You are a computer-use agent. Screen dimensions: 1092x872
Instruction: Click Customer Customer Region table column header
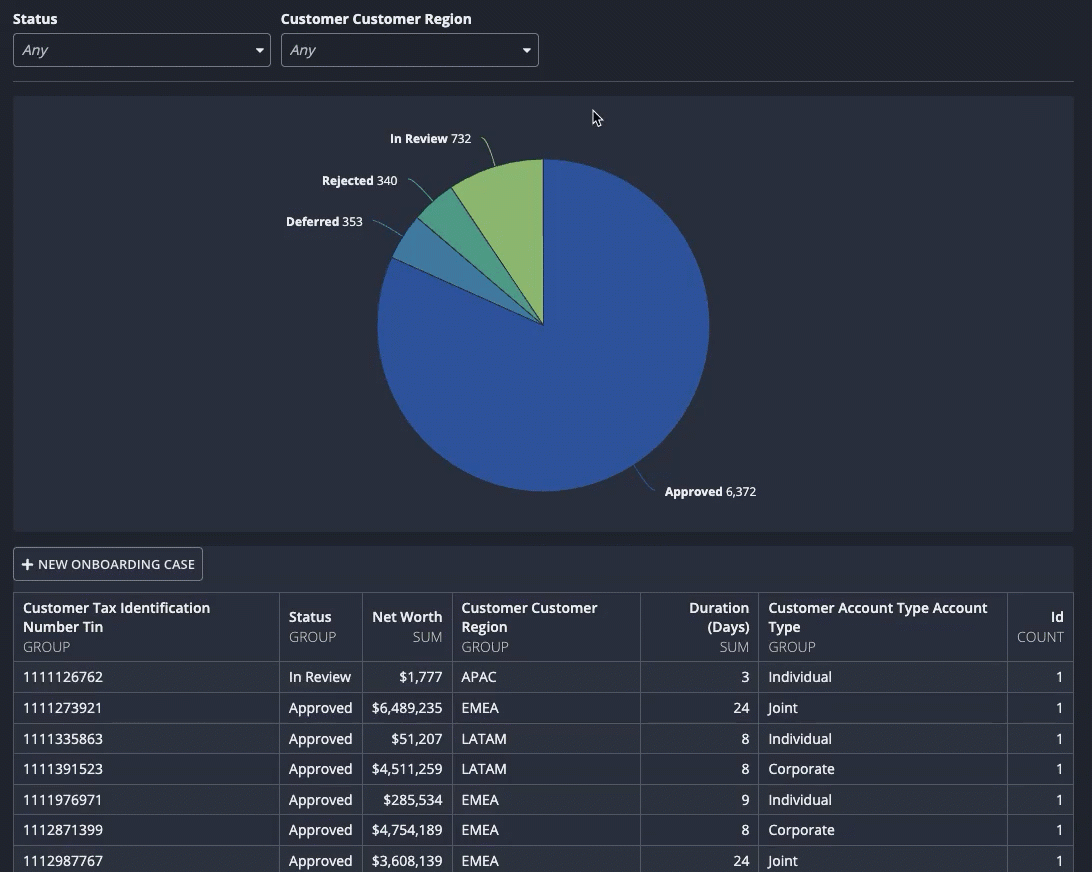click(x=546, y=627)
